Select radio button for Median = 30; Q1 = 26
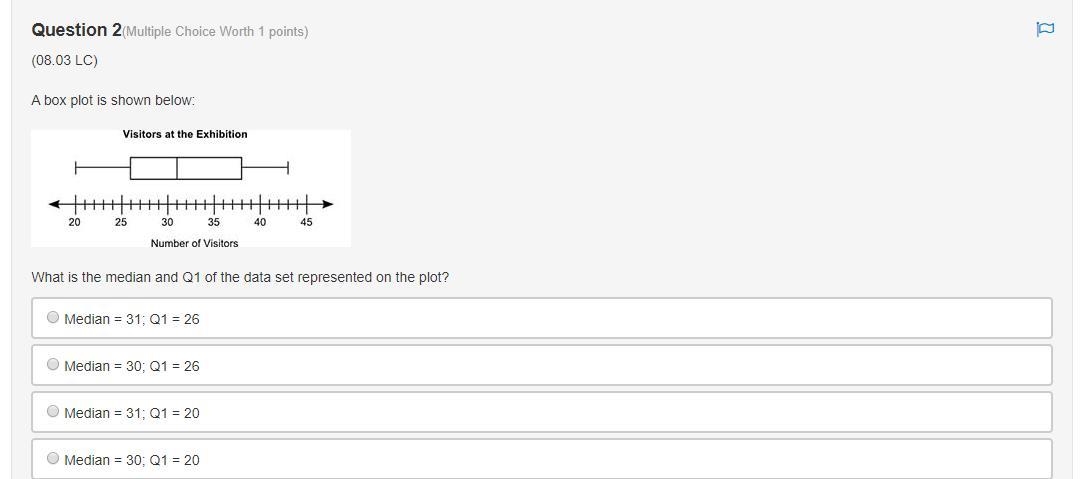 pos(53,365)
